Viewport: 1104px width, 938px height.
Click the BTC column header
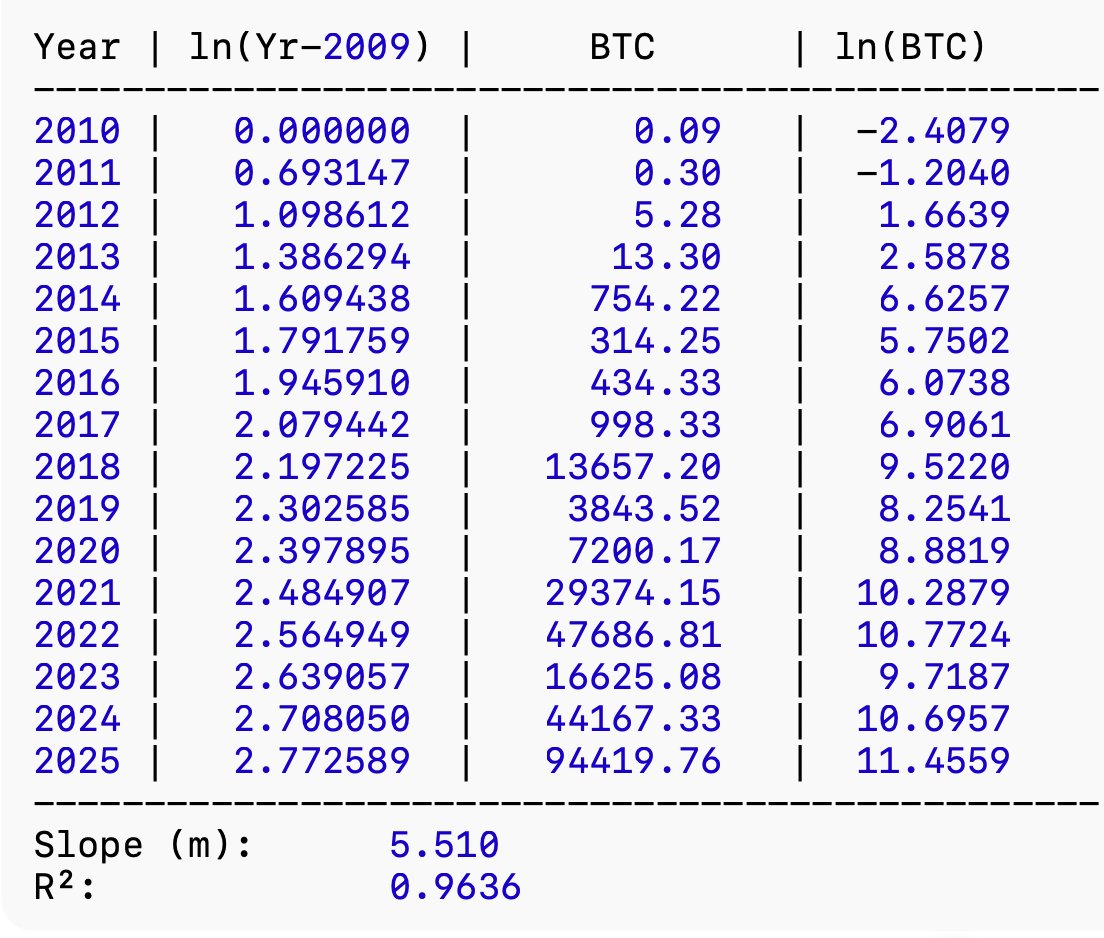click(x=622, y=47)
